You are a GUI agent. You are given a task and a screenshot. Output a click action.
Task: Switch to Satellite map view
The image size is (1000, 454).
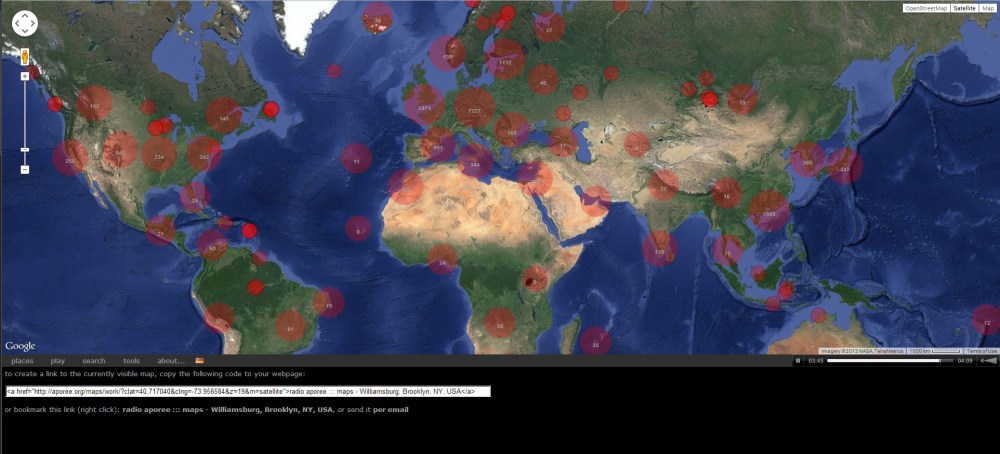tap(963, 8)
